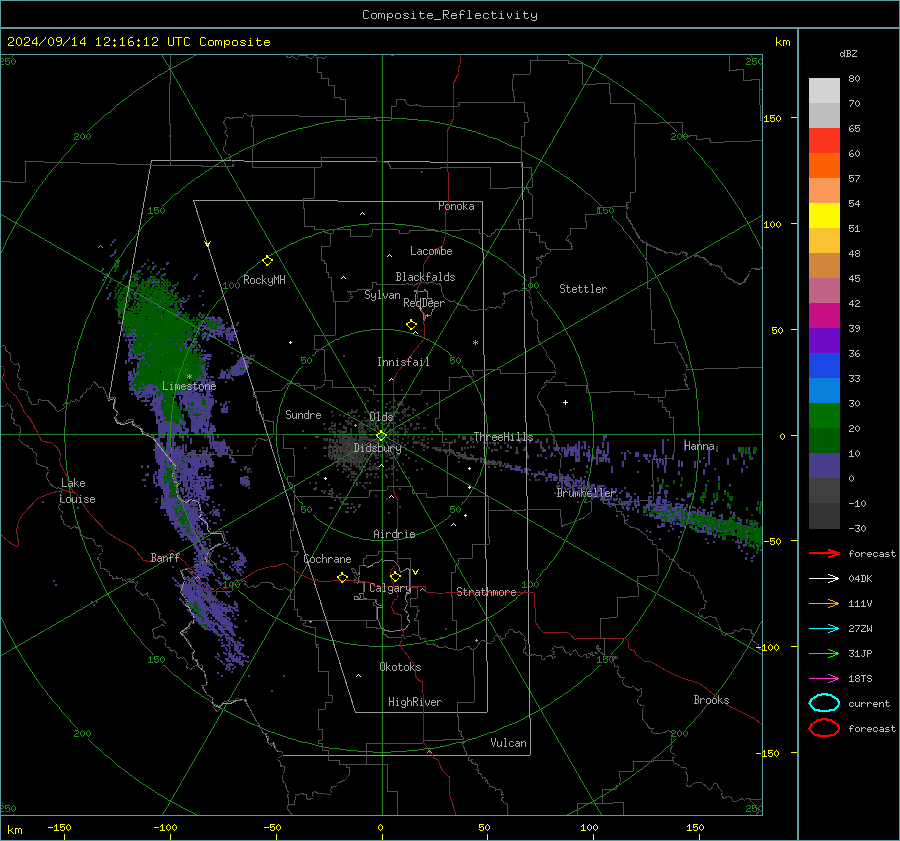Click the 18TS legend text
This screenshot has width=900, height=841.
[x=860, y=679]
